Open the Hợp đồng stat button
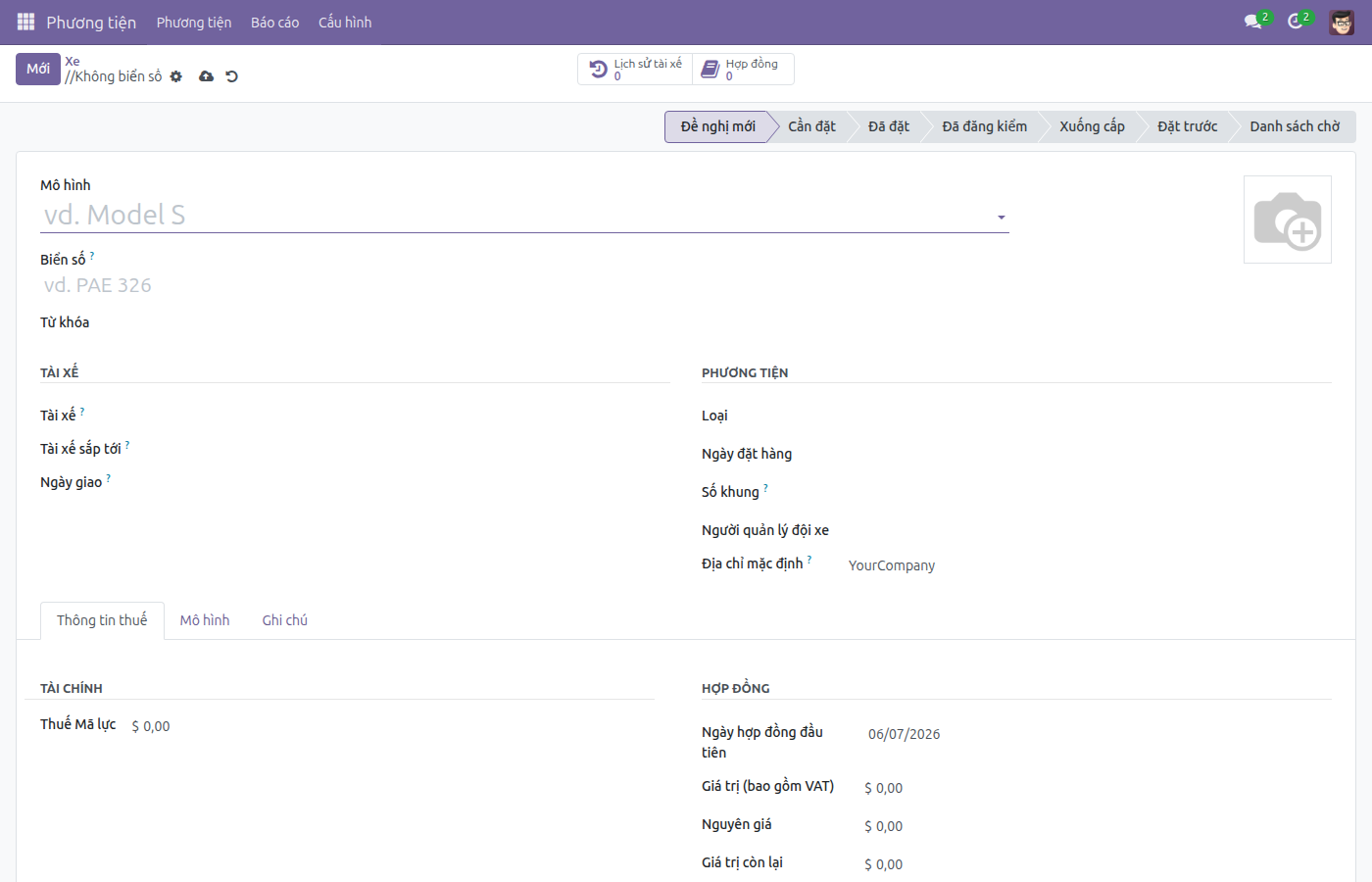The height and width of the screenshot is (882, 1372). [x=743, y=70]
